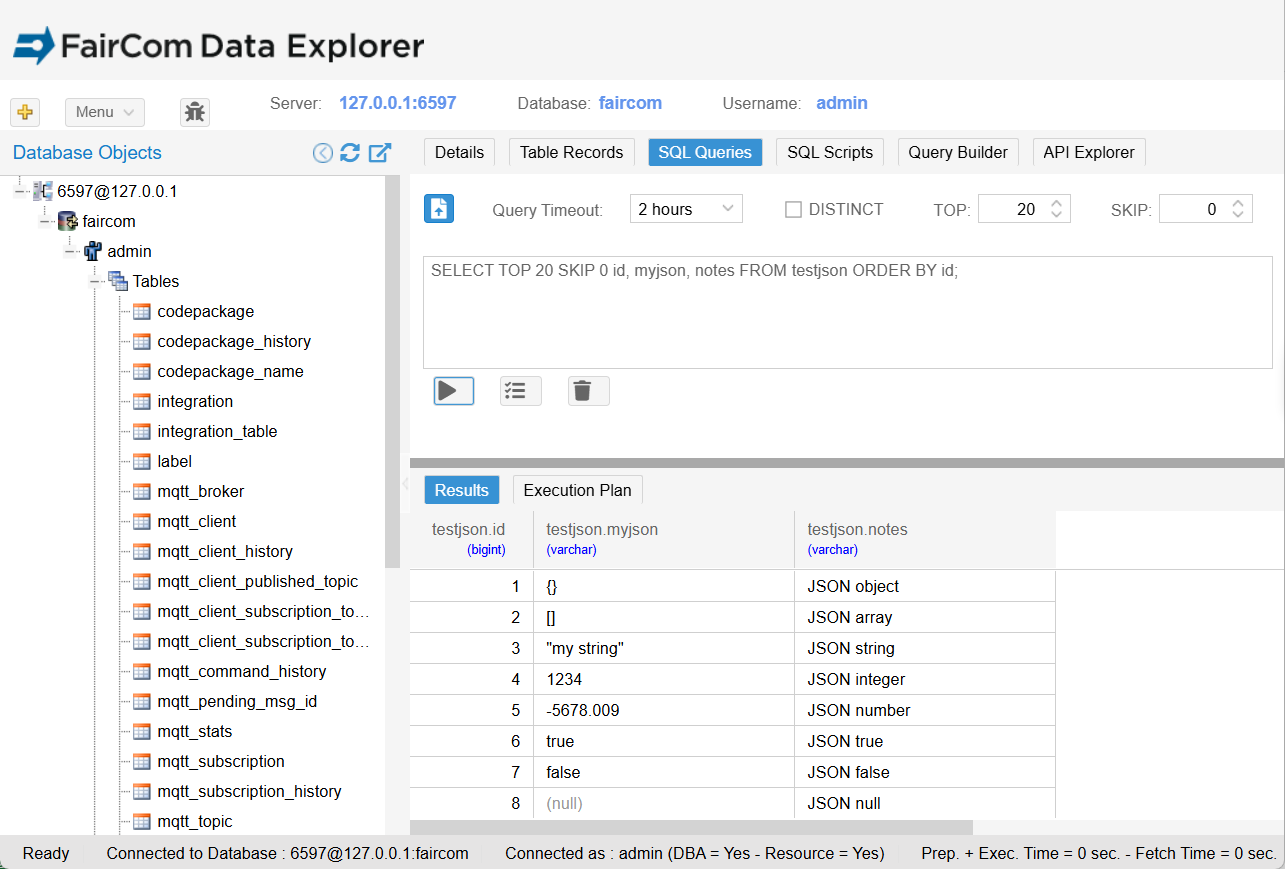Collapse the Tables tree node

coord(96,282)
